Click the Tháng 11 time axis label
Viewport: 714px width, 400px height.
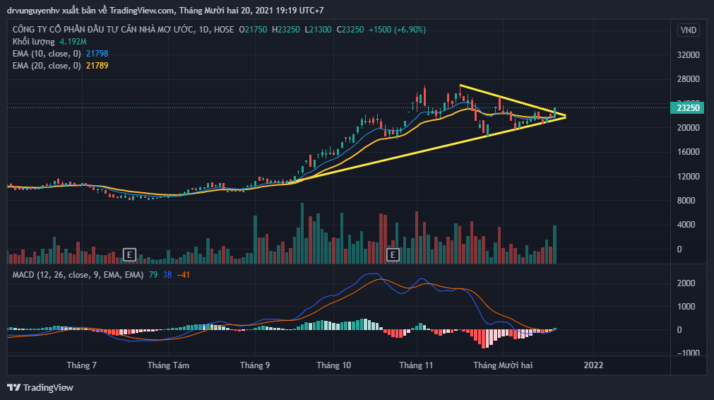tap(416, 365)
